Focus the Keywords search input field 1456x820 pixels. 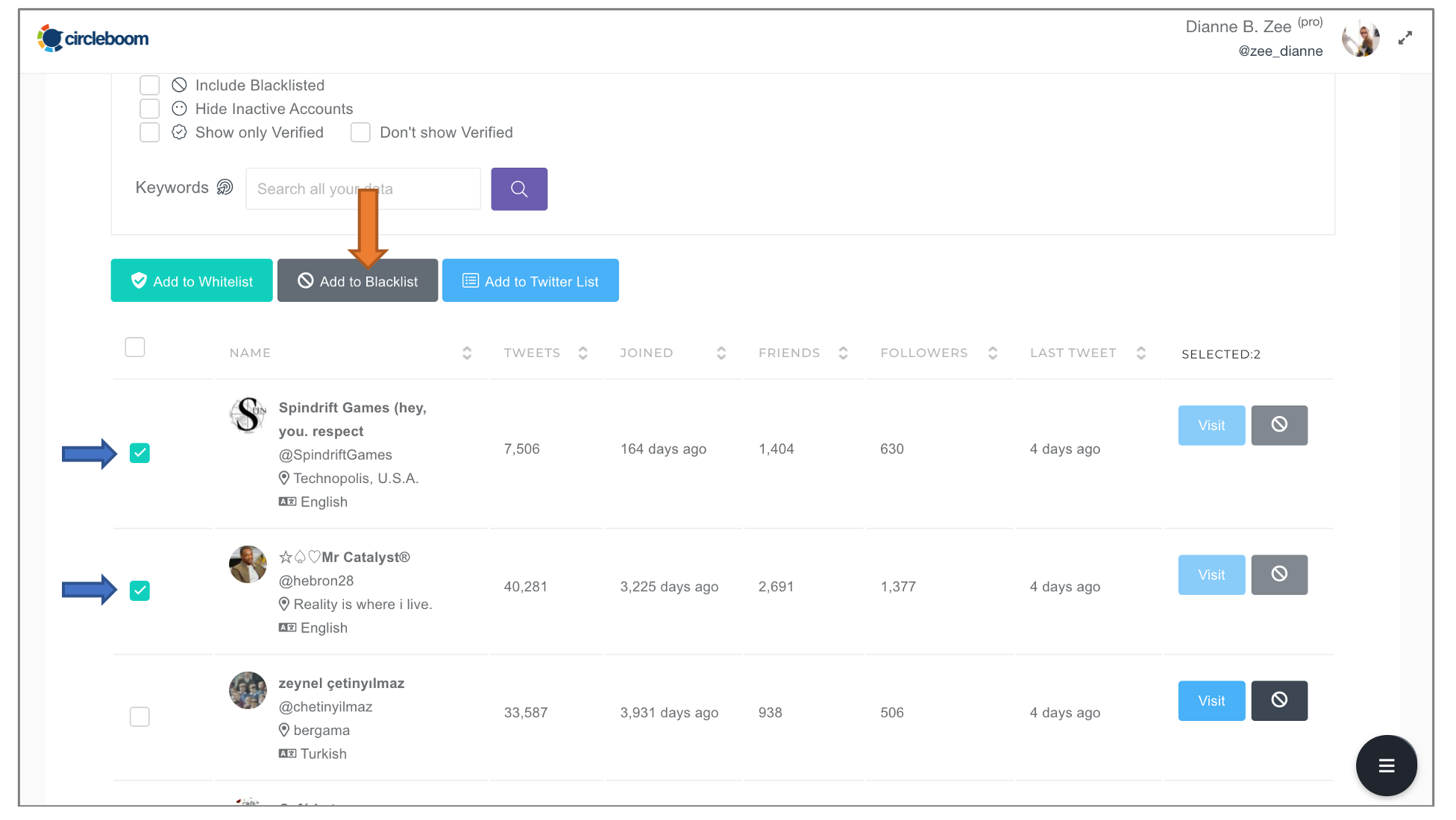[363, 189]
